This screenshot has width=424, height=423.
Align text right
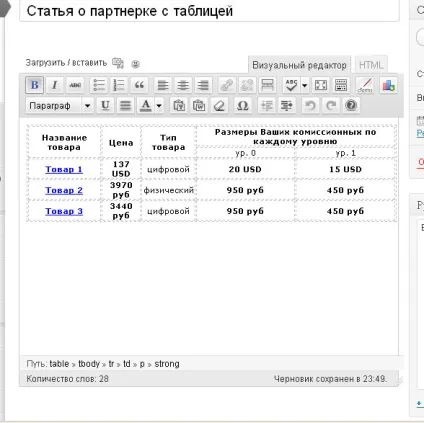point(203,85)
